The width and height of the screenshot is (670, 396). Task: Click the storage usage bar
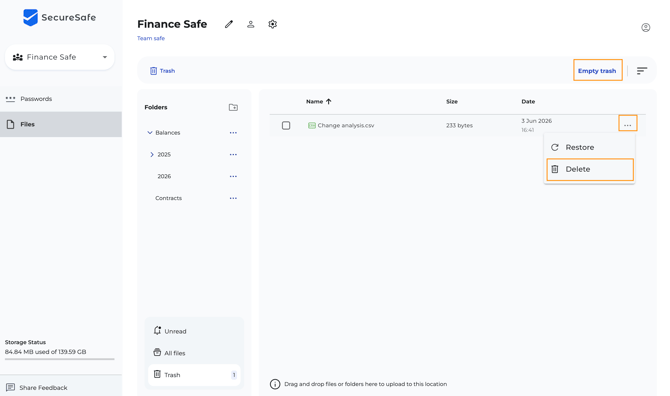pyautogui.click(x=60, y=359)
